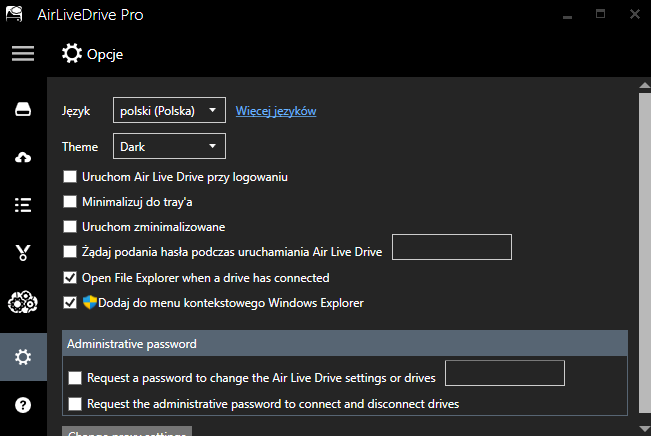651x436 pixels.
Task: Follow the Więcej języków link
Action: tap(276, 111)
